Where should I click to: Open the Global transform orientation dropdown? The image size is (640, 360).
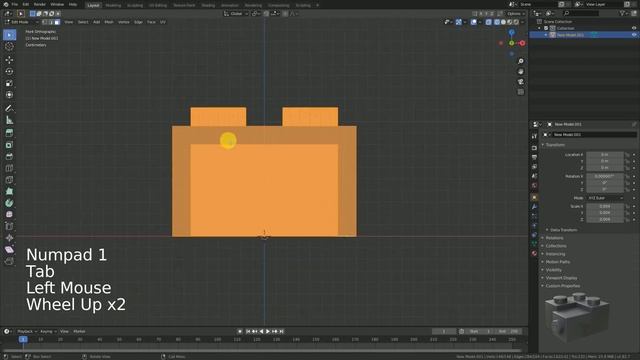pyautogui.click(x=236, y=13)
